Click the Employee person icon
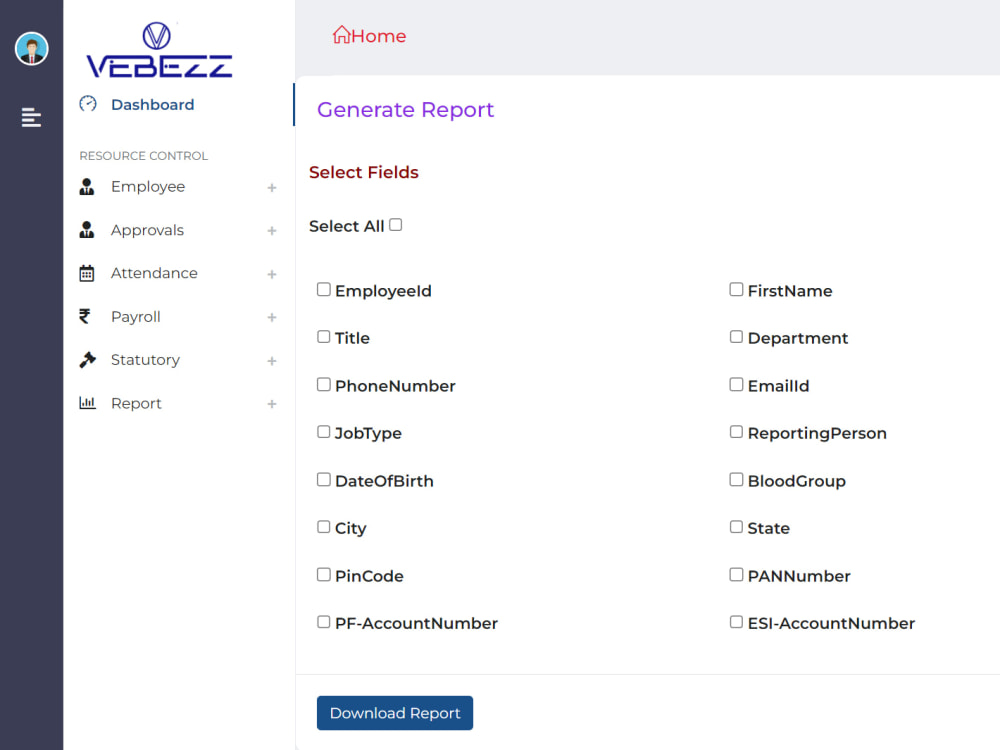The image size is (1000, 750). pyautogui.click(x=87, y=186)
